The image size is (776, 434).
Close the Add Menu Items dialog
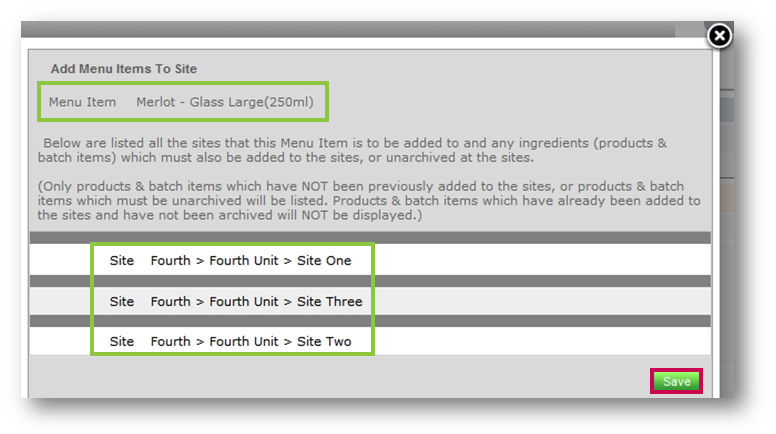pos(719,36)
